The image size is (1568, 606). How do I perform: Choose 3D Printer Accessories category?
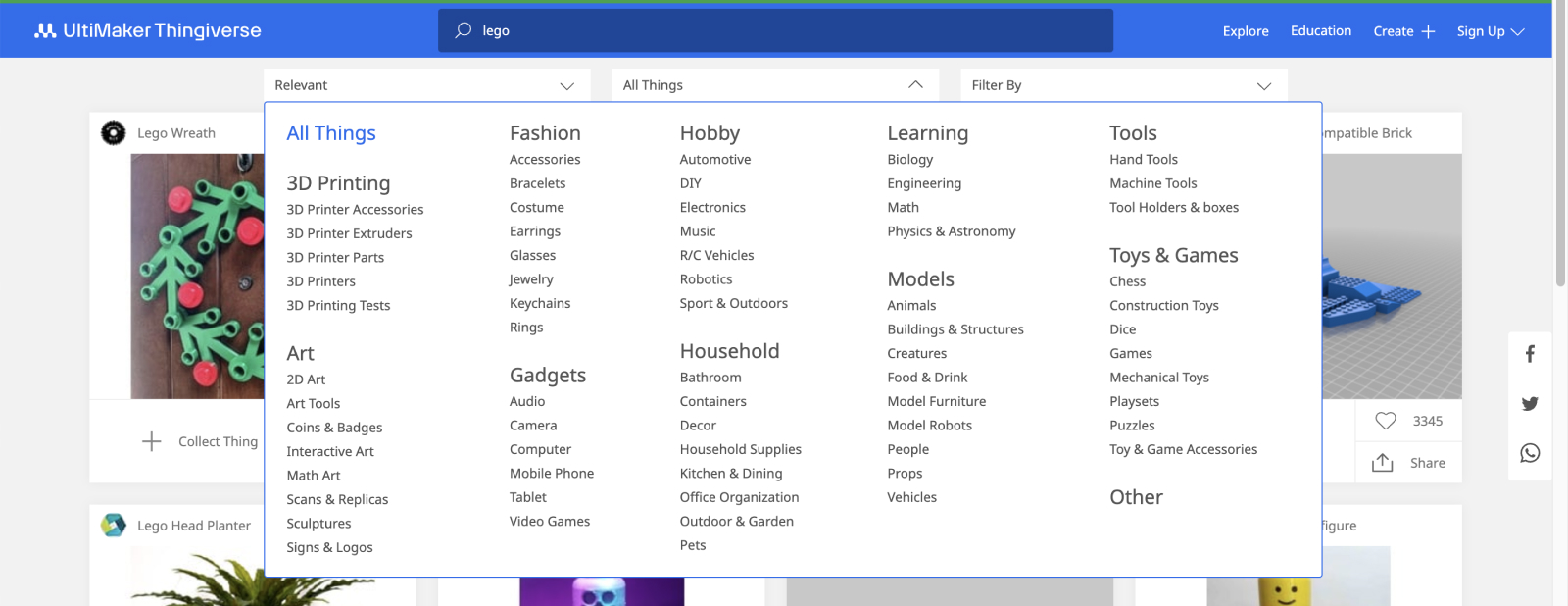(x=355, y=209)
